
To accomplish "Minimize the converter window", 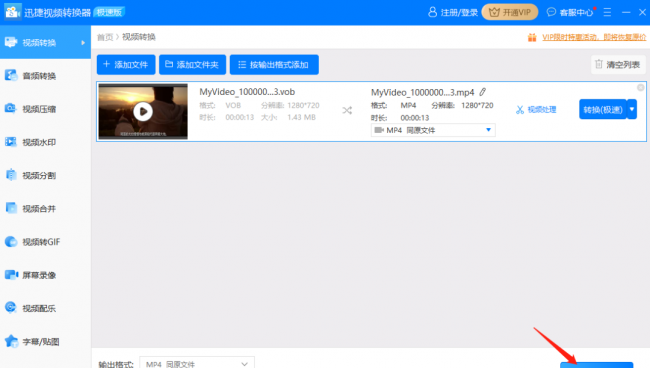I will tap(626, 12).
